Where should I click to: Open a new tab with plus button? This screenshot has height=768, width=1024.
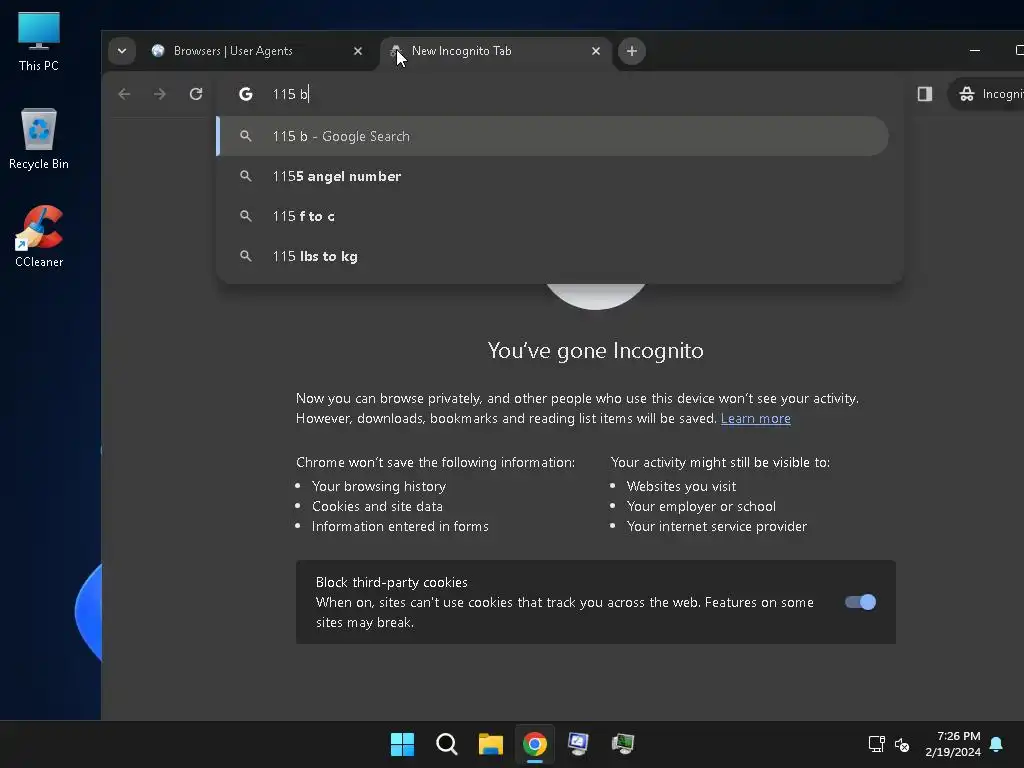(x=632, y=51)
